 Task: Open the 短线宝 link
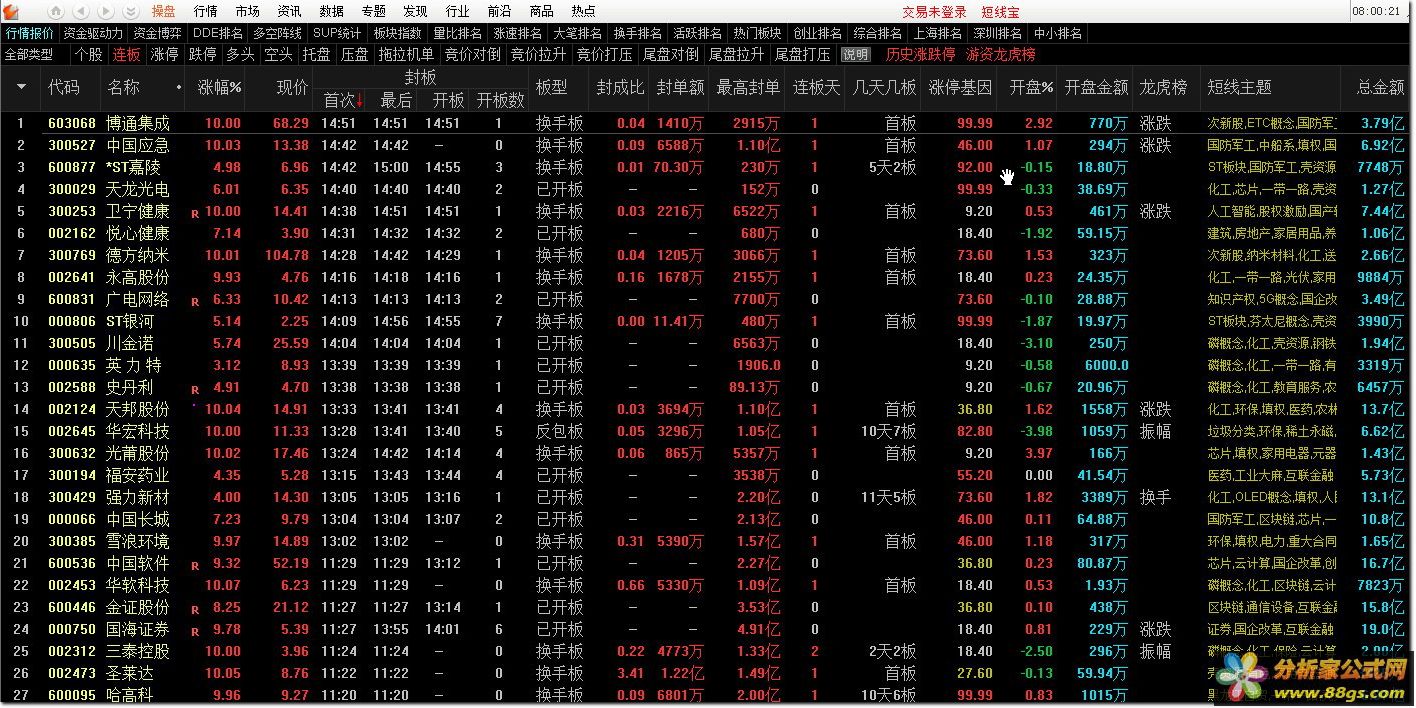point(1000,12)
